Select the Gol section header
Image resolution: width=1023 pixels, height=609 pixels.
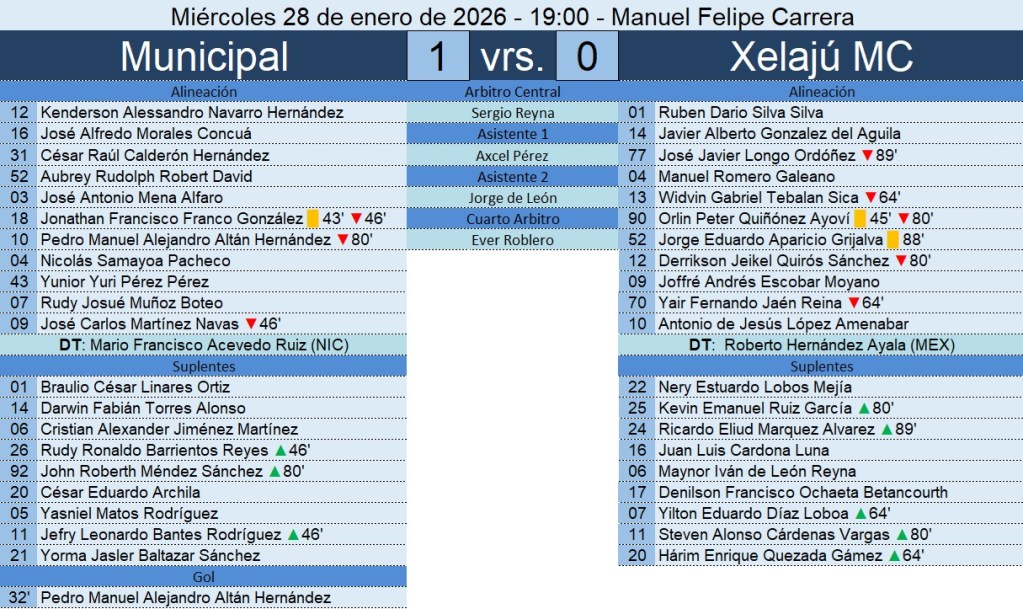[203, 577]
